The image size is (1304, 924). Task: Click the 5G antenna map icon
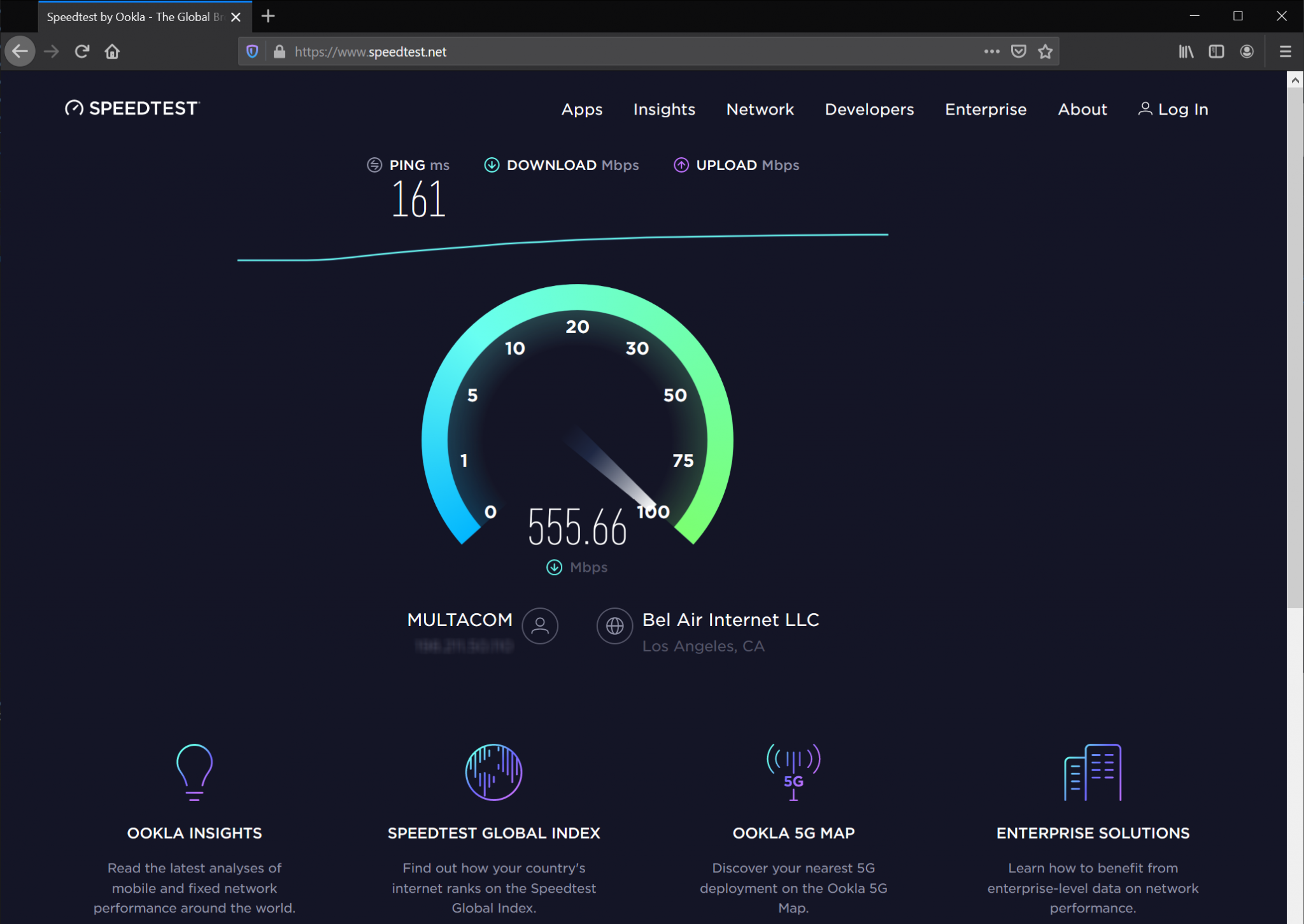pyautogui.click(x=793, y=772)
